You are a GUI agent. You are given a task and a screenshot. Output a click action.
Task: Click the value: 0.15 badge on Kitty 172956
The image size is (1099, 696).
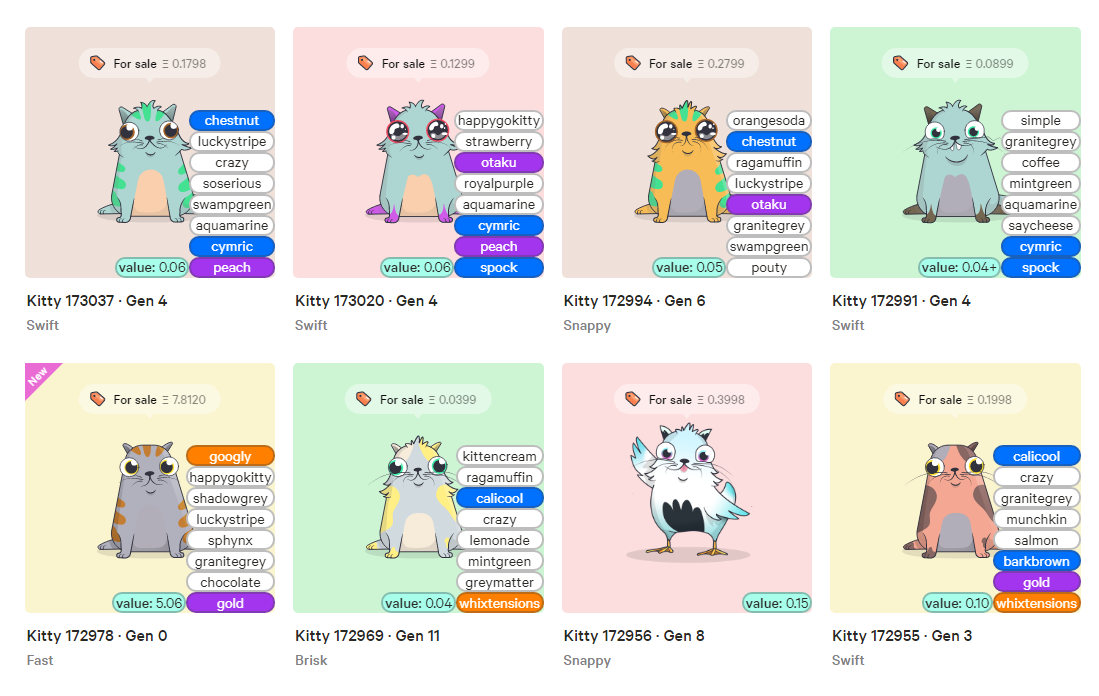pyautogui.click(x=777, y=603)
